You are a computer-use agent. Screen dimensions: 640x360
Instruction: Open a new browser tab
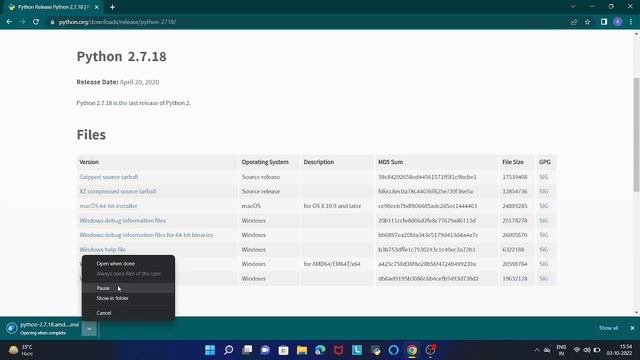112,7
